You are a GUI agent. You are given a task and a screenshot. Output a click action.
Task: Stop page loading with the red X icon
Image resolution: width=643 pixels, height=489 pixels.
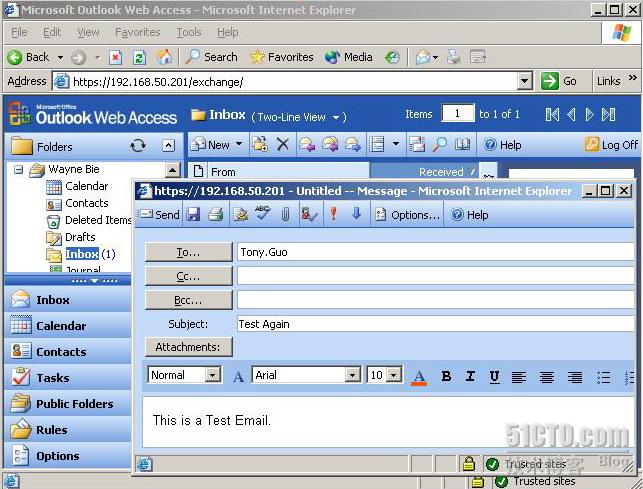(x=116, y=57)
